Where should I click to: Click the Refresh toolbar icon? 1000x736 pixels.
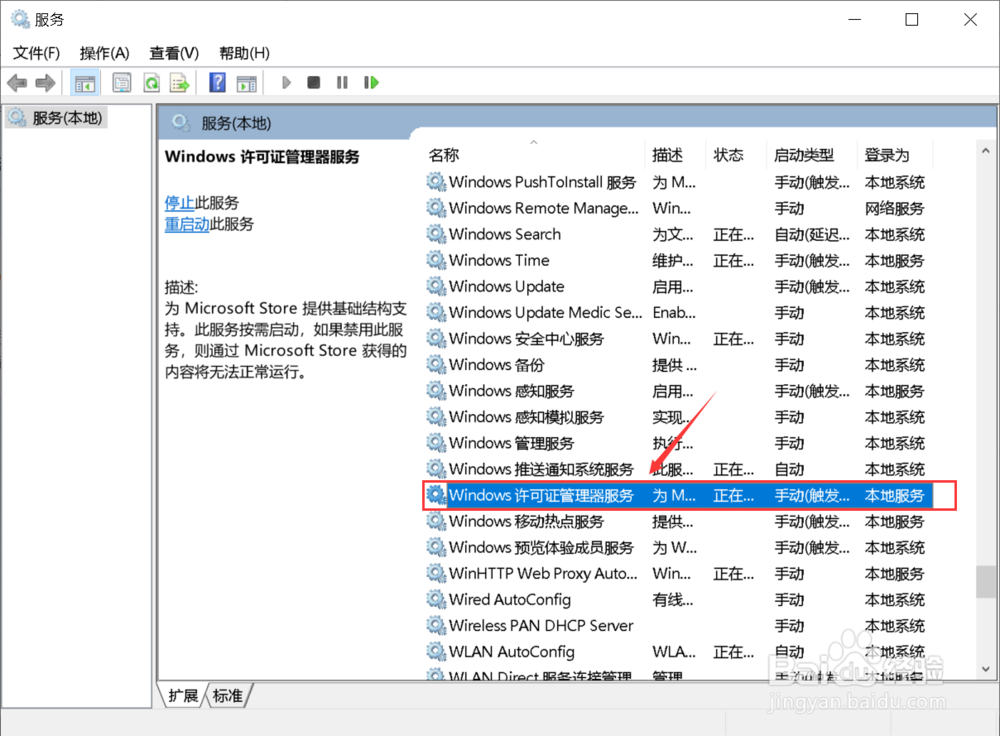click(152, 83)
